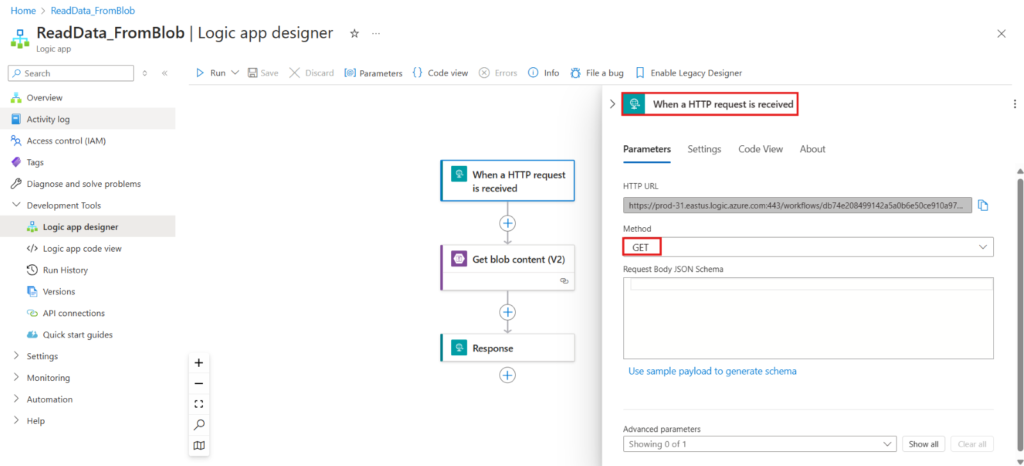
Task: Click the Request Body JSON Schema box
Action: tap(808, 318)
